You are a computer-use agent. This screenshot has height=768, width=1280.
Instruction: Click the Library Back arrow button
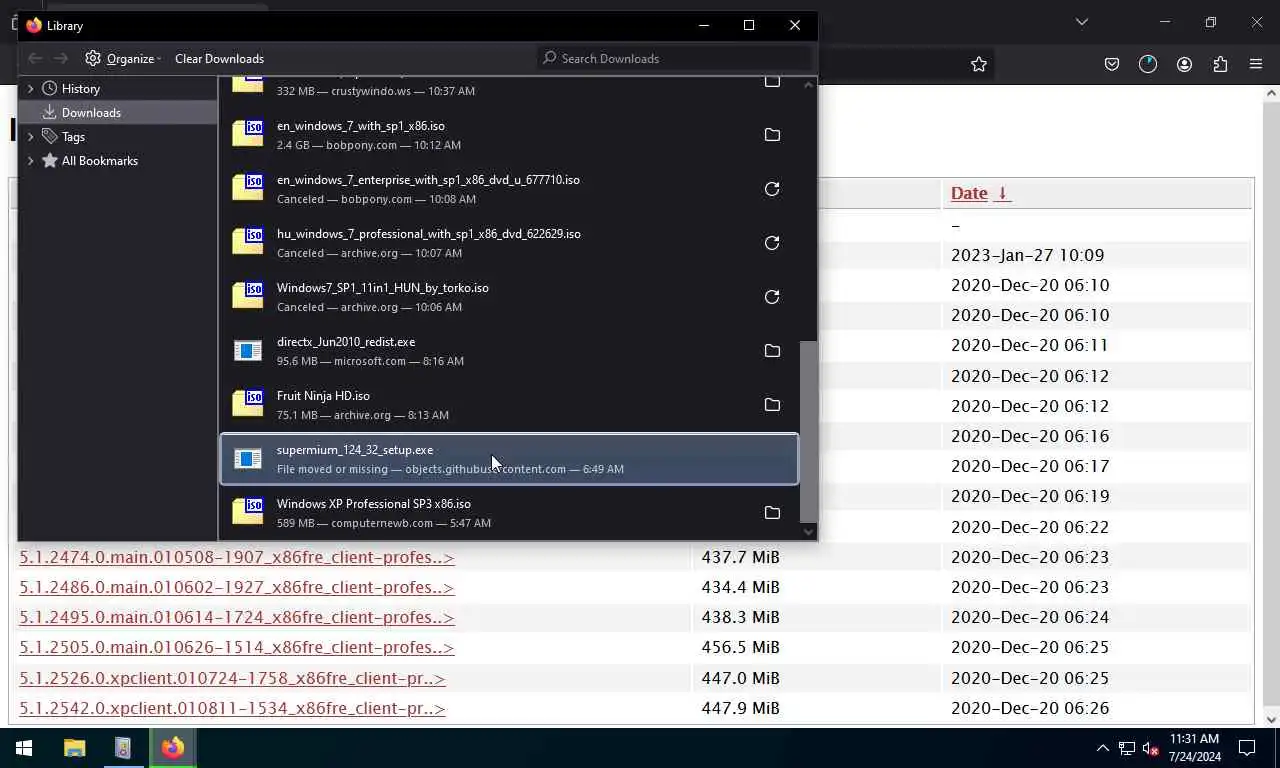(35, 58)
